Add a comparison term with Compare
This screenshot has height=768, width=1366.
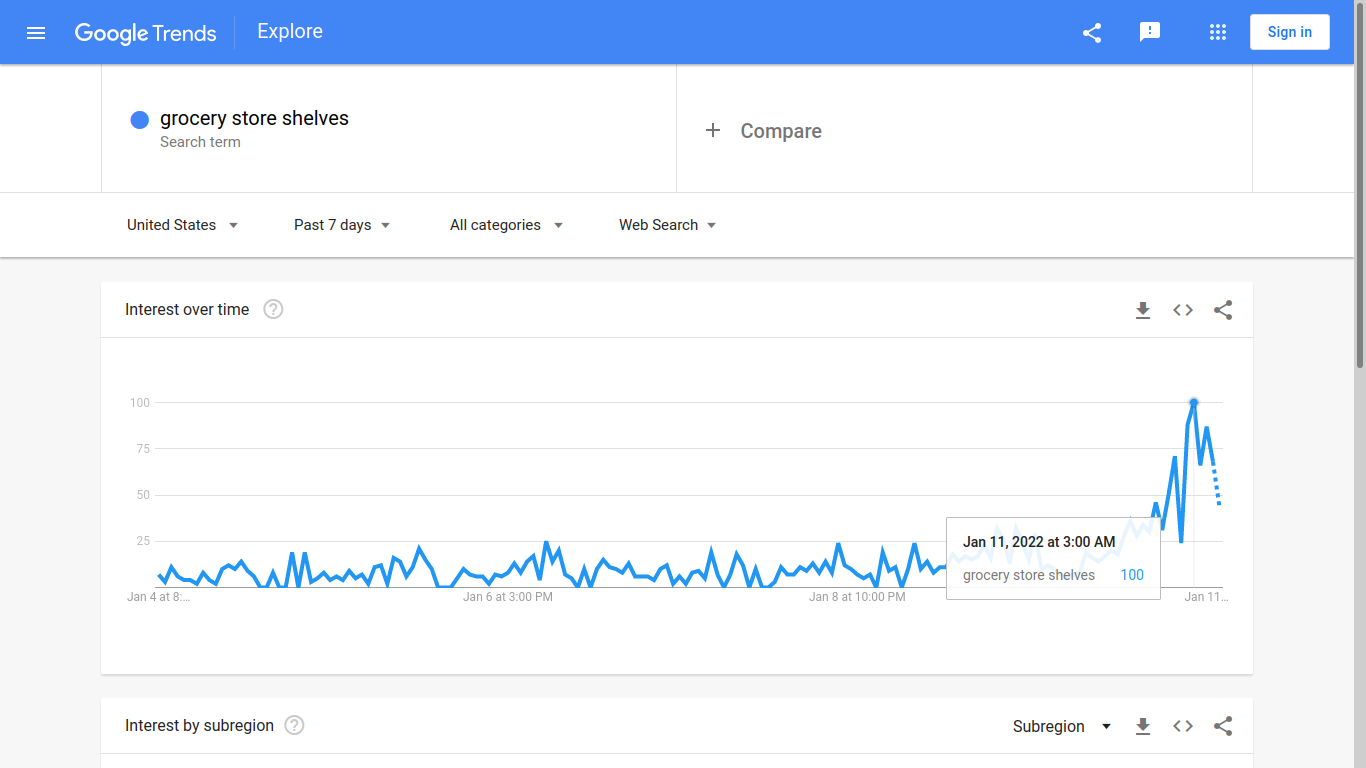point(781,131)
